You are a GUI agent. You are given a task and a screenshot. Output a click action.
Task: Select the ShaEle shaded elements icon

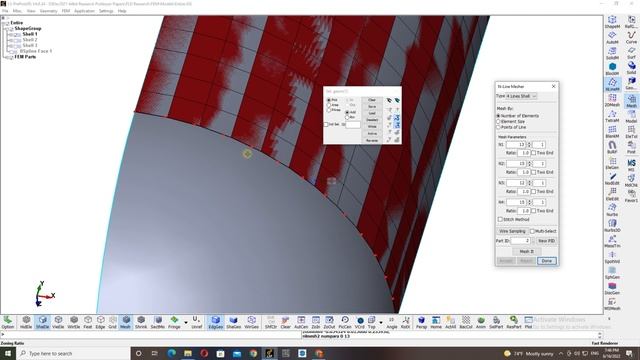click(x=42, y=322)
